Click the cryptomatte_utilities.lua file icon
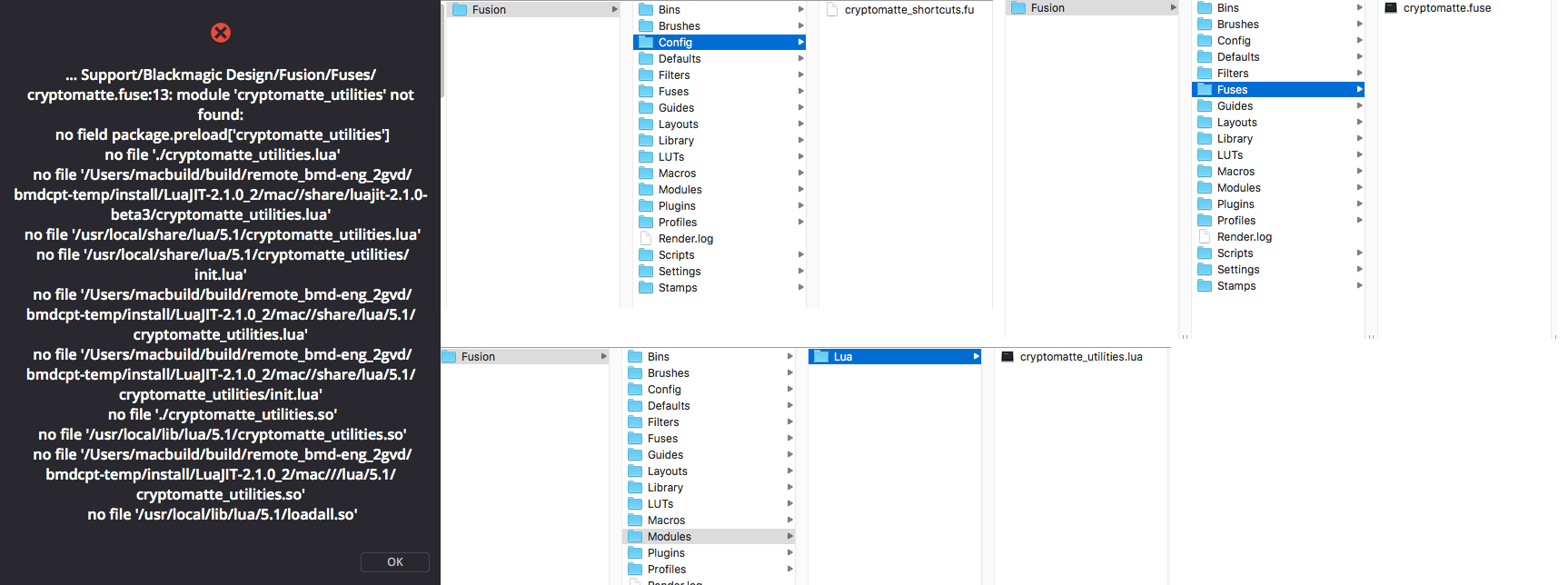Screen dimensions: 1568x585 1007,357
